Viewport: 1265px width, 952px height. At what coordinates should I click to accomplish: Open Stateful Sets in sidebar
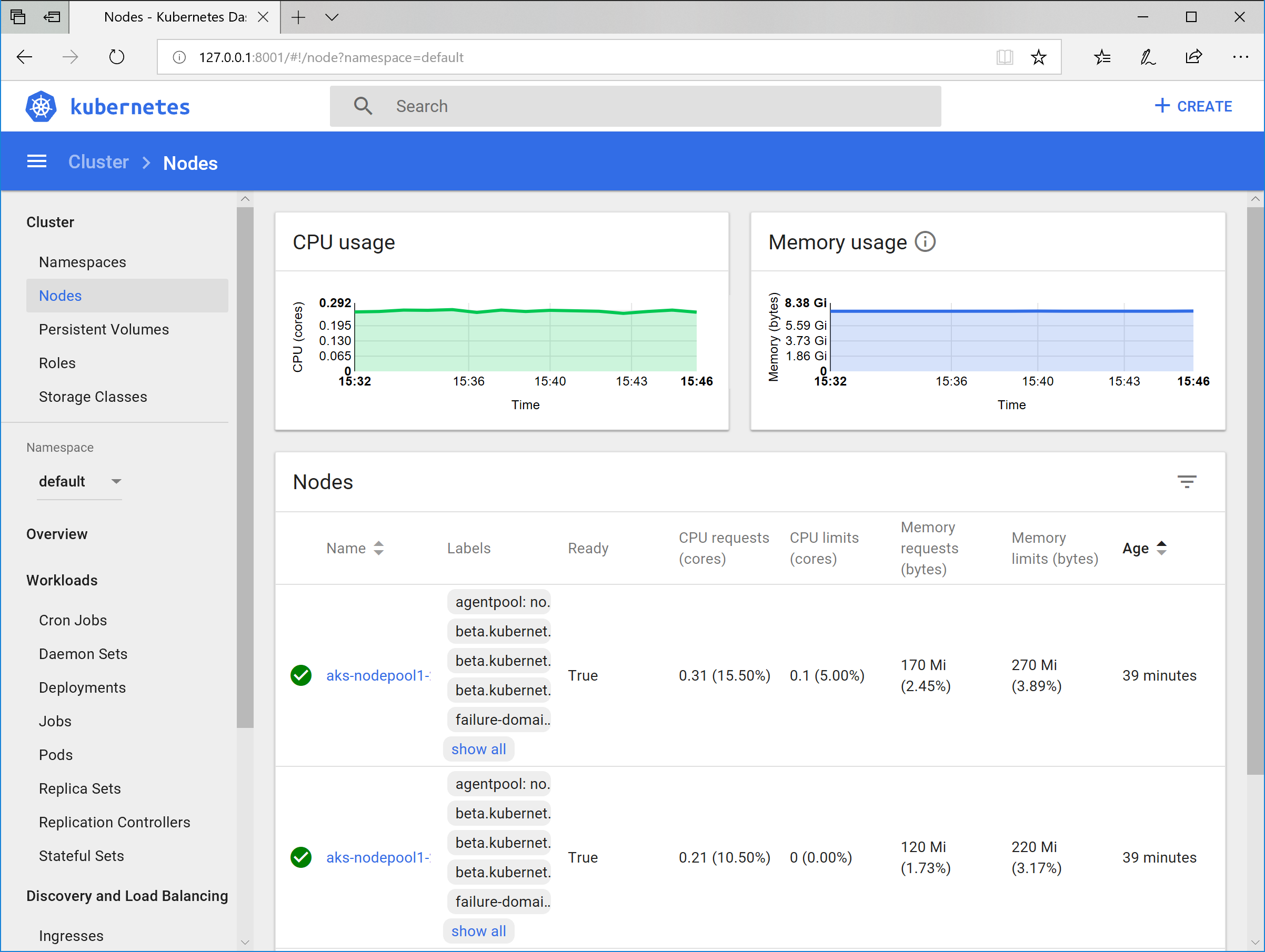[81, 856]
